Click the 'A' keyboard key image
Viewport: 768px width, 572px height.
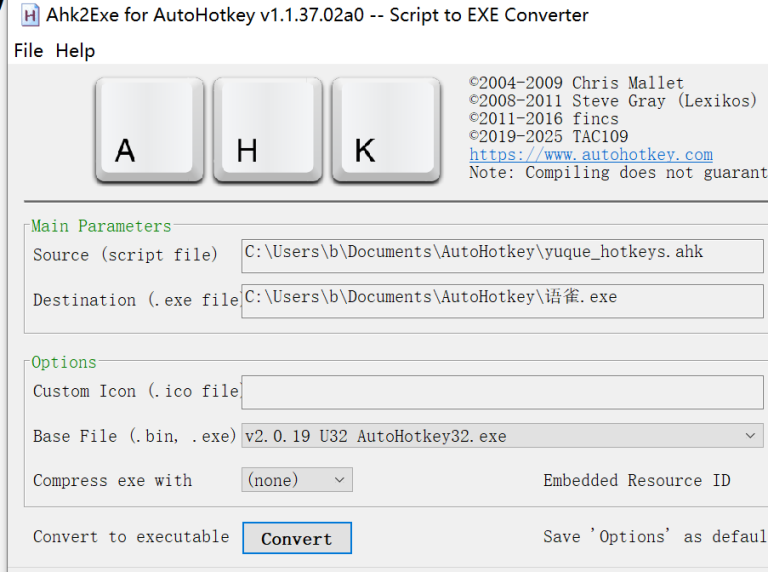[149, 131]
